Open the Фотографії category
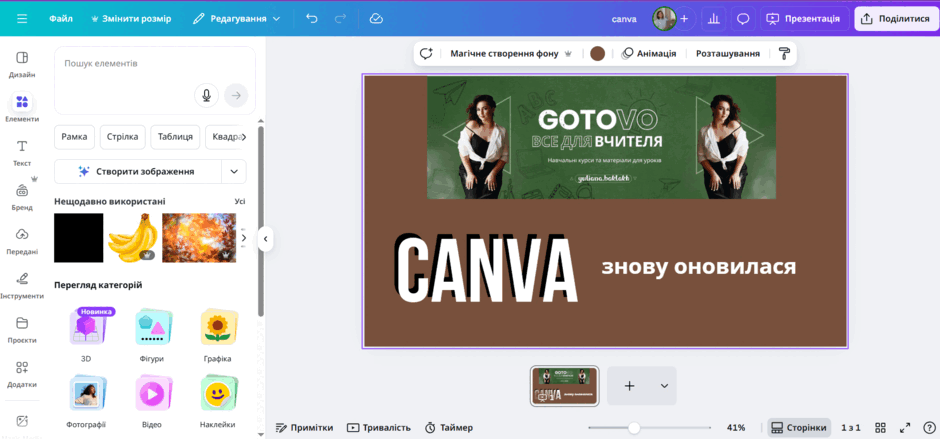 86,402
